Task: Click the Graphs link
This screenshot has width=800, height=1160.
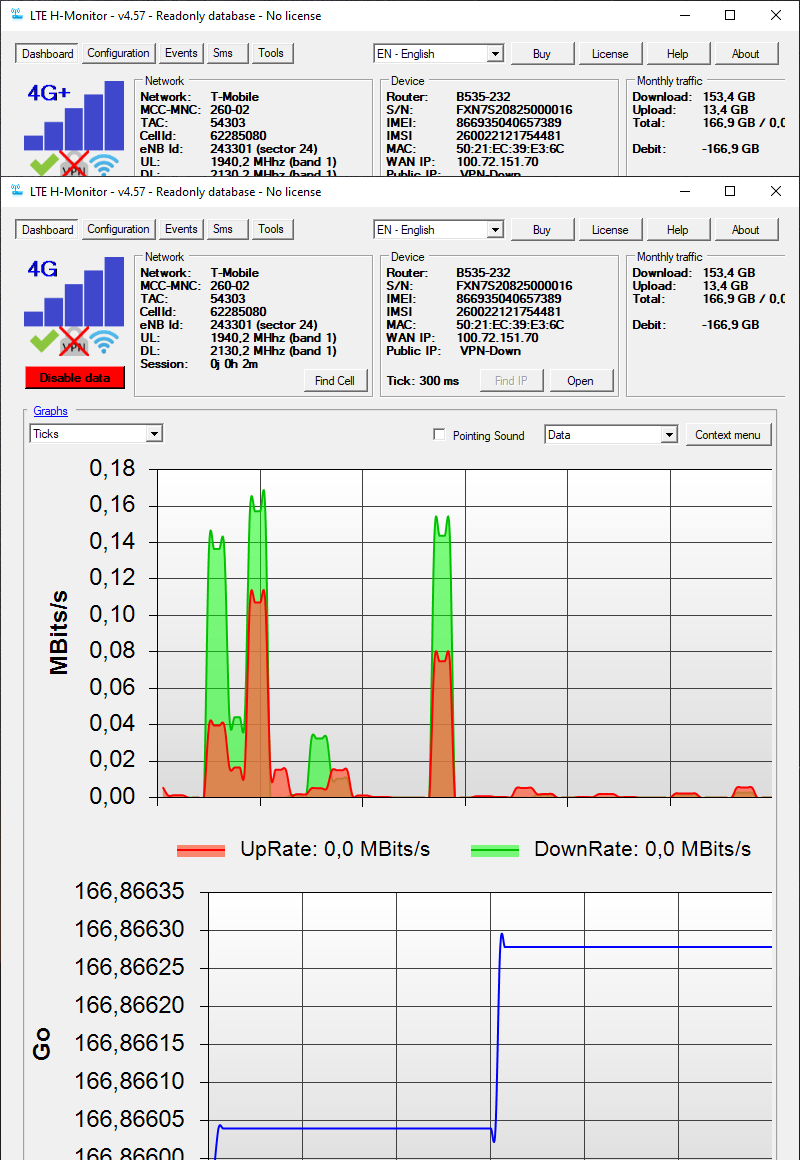Action: (x=50, y=411)
